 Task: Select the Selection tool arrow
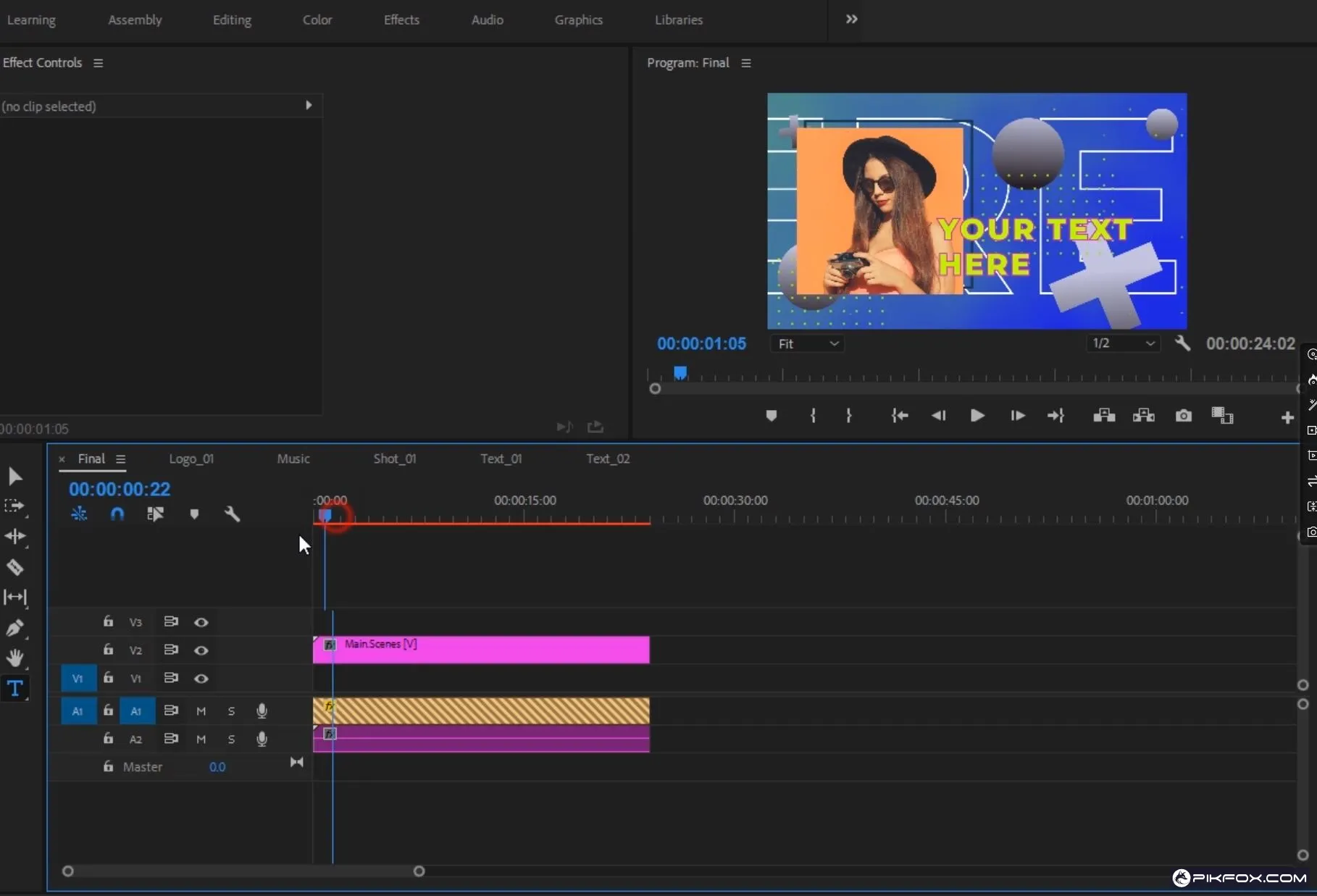(15, 476)
